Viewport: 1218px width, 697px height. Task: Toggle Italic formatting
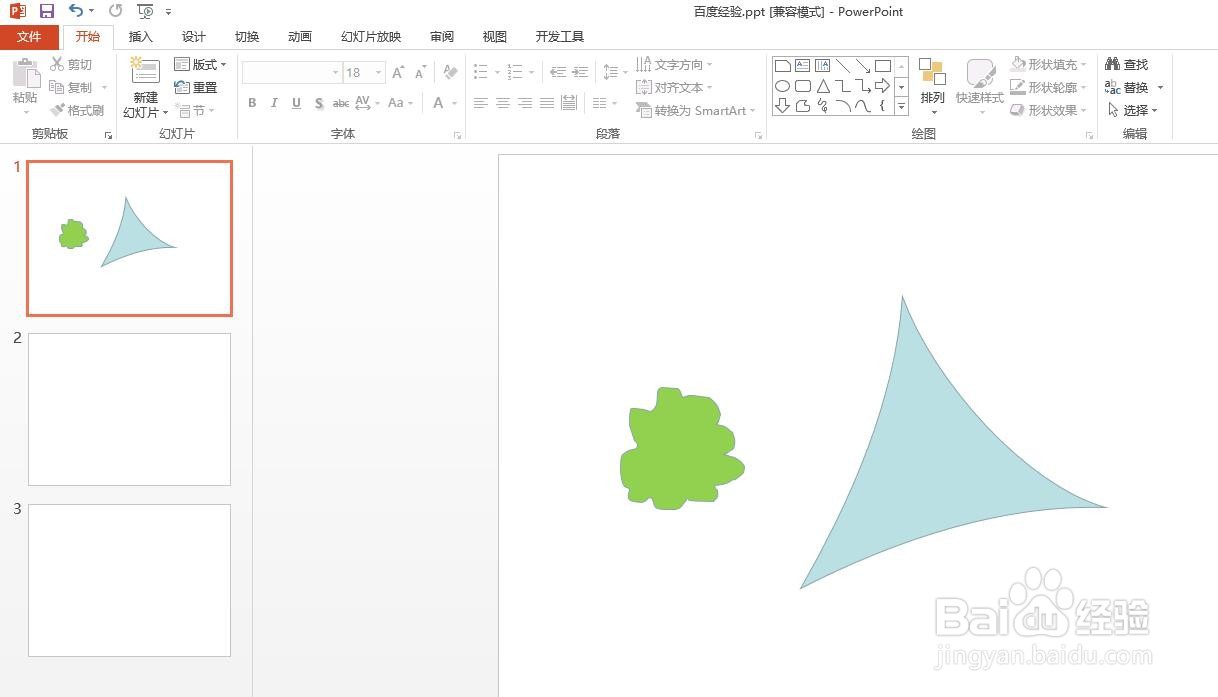274,103
